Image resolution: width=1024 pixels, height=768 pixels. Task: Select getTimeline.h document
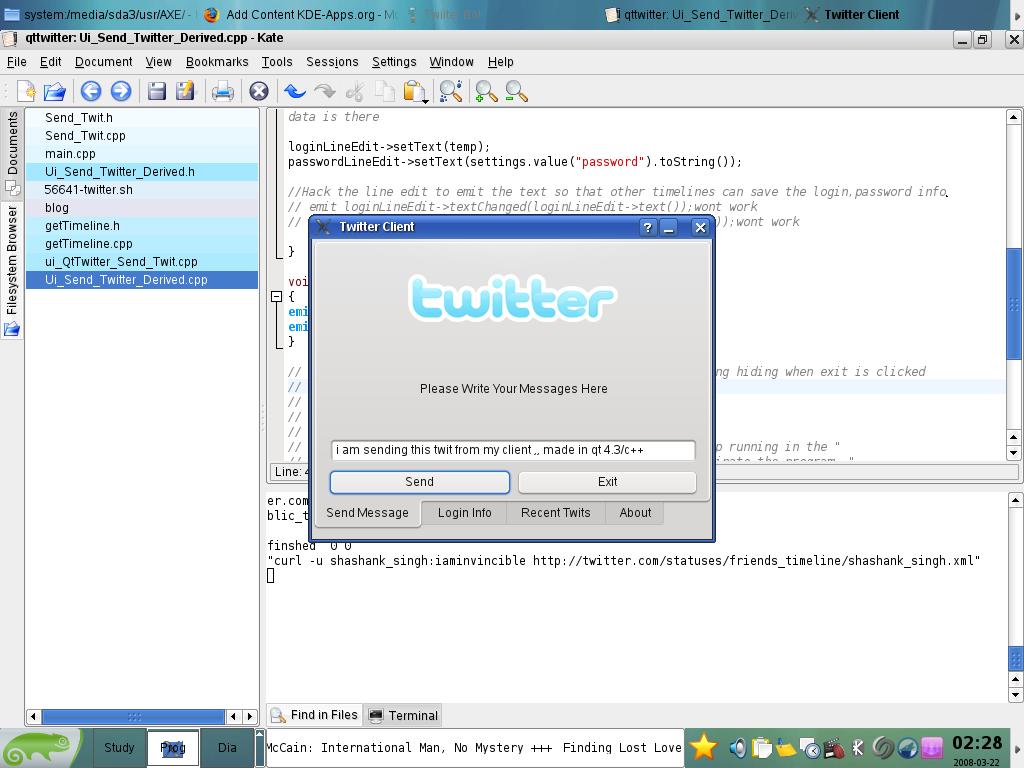point(142,225)
